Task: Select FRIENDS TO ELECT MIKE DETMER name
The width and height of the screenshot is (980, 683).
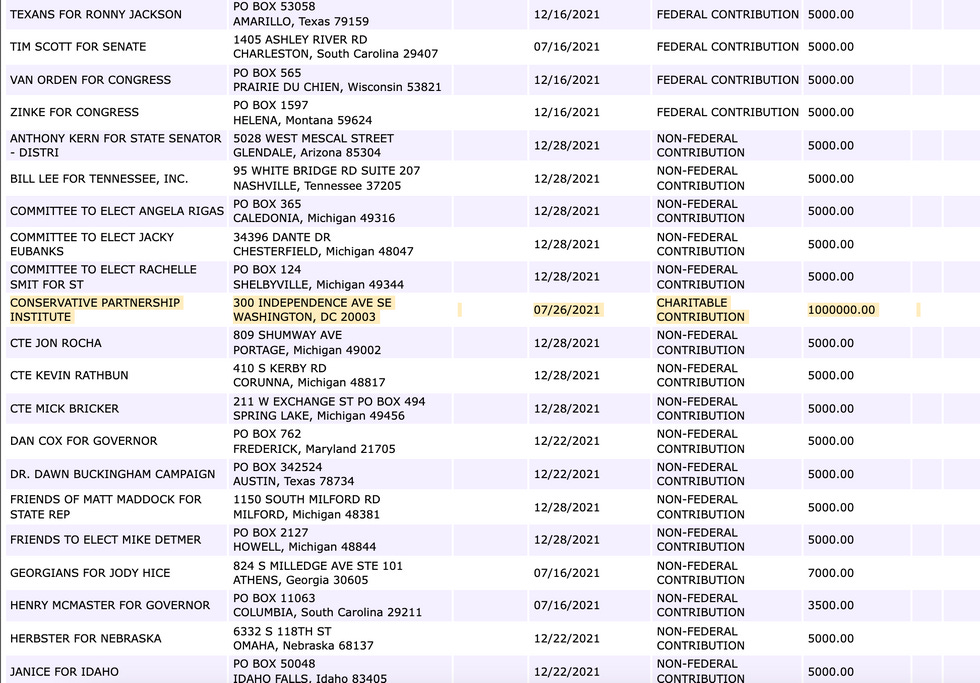Action: coord(106,540)
